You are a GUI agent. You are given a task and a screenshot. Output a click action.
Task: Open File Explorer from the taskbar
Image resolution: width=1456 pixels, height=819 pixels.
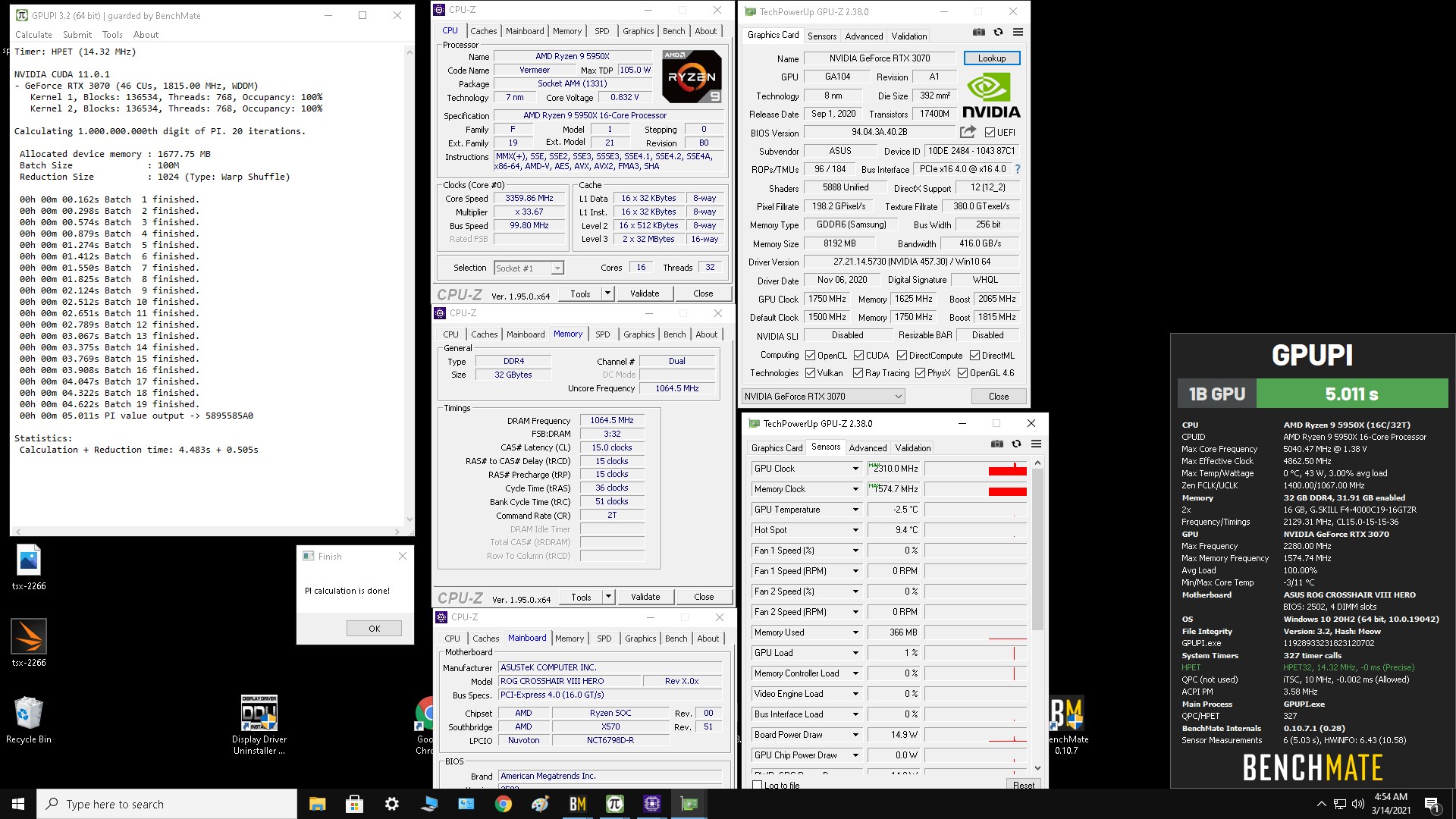(x=317, y=804)
